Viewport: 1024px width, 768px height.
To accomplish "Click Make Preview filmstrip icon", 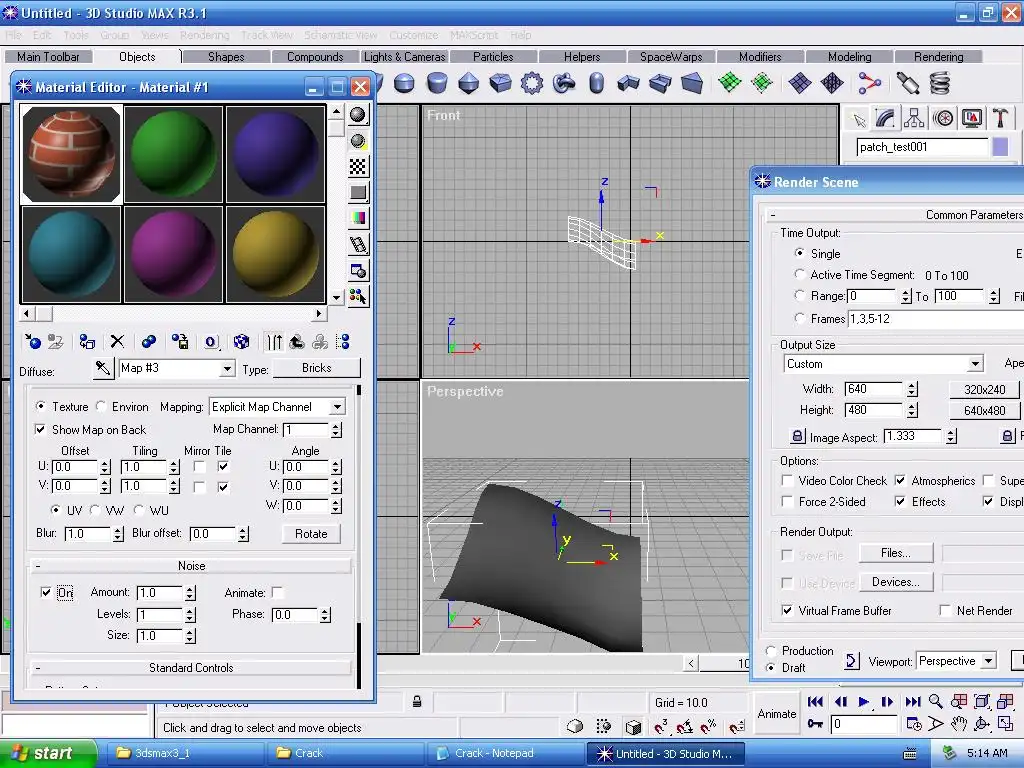I will 358,244.
